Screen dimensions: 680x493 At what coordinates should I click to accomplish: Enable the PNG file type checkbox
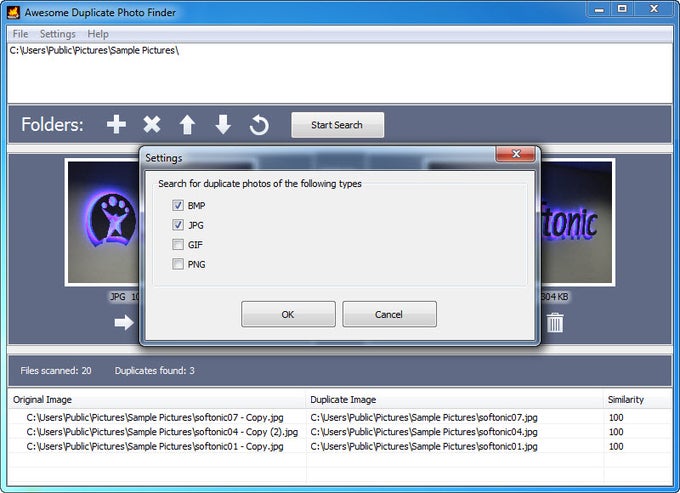[178, 264]
